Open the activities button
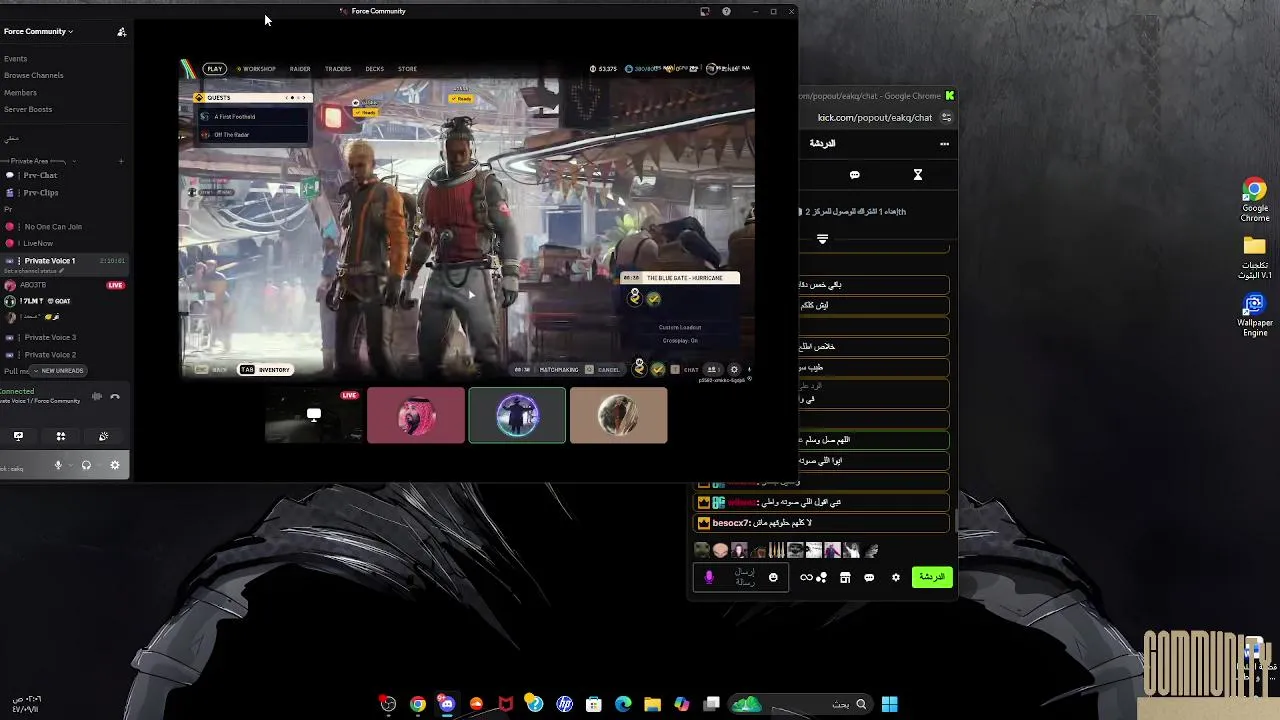Screen dimensions: 1280x720 [x=61, y=436]
